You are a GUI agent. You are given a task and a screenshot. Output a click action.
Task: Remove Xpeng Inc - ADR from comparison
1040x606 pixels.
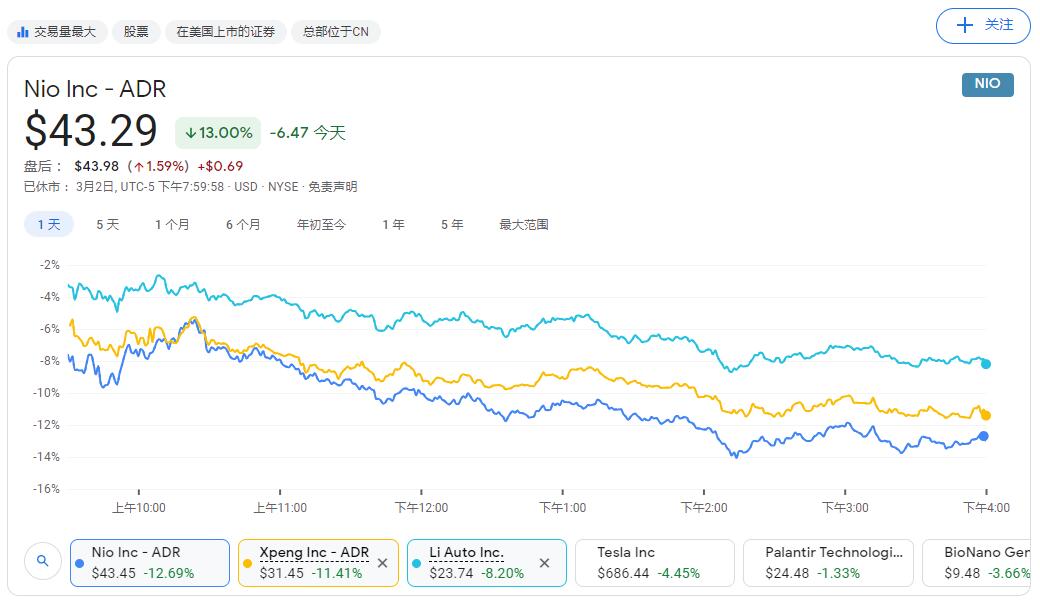[382, 563]
